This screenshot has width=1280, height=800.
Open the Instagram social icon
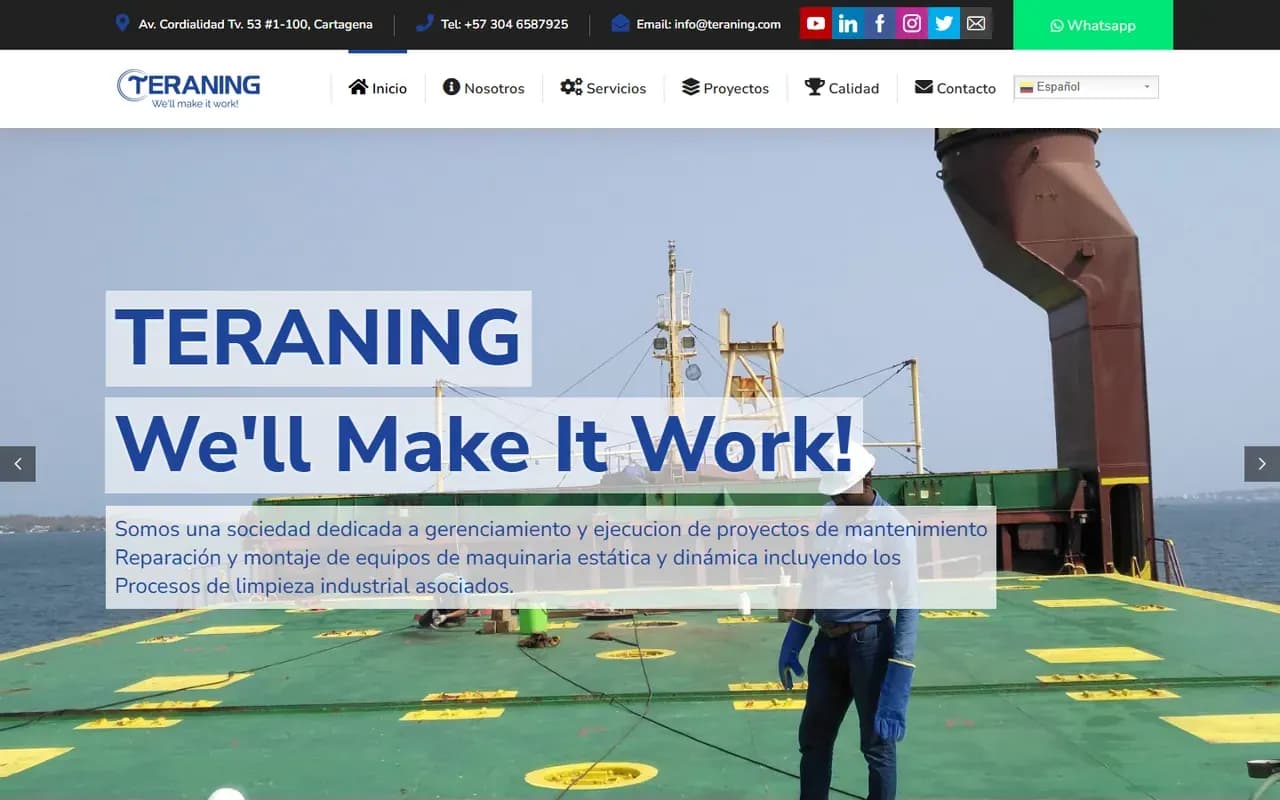pyautogui.click(x=912, y=23)
